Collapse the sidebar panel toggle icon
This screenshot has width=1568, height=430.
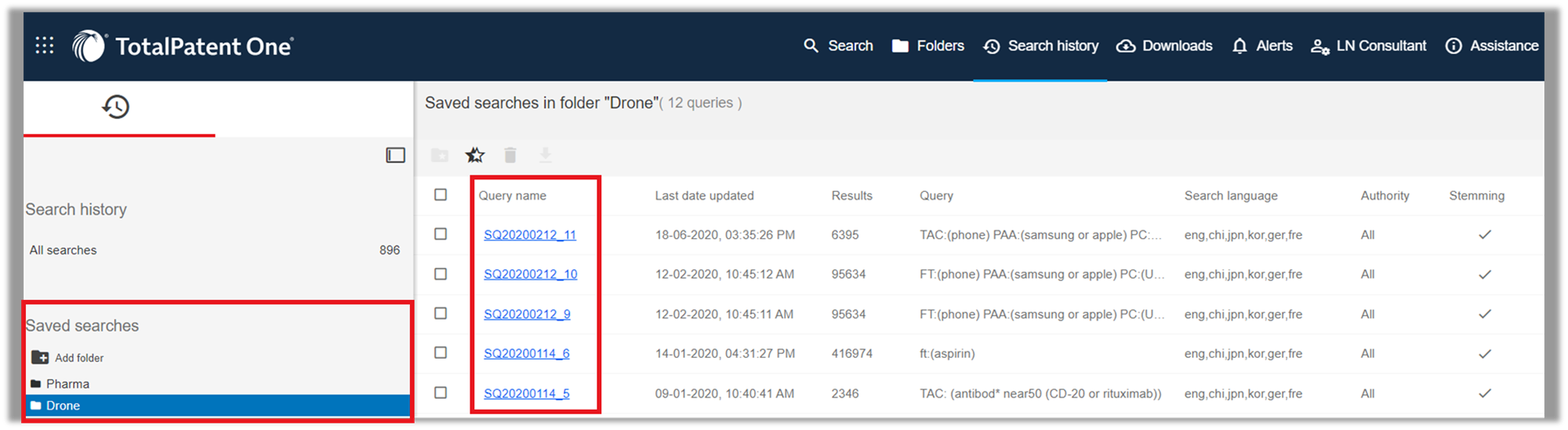[x=396, y=155]
